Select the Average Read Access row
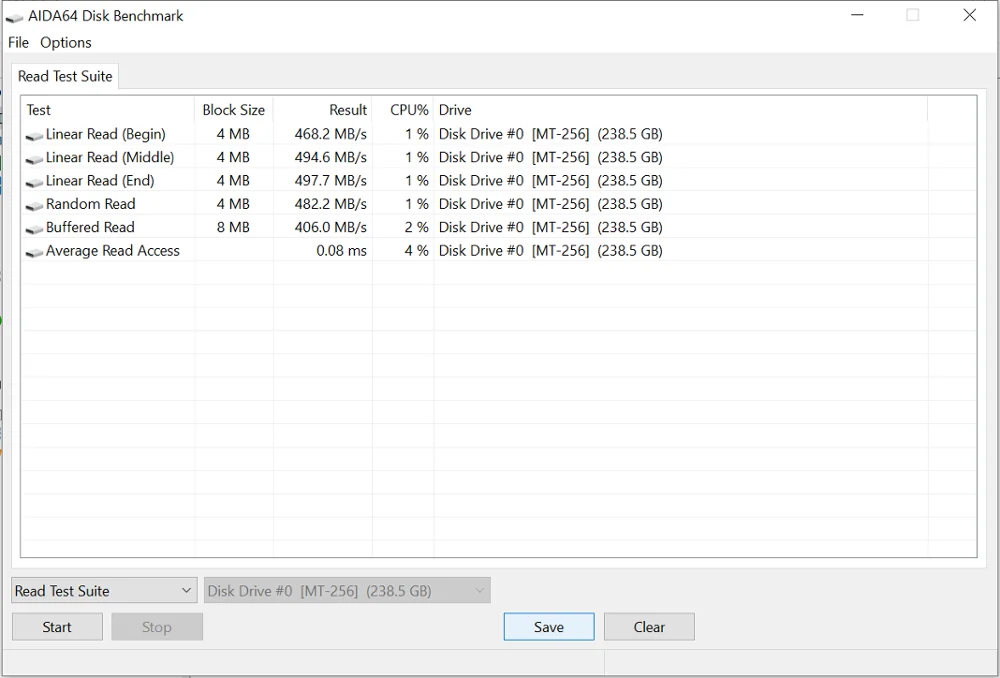1000x678 pixels. pos(499,251)
